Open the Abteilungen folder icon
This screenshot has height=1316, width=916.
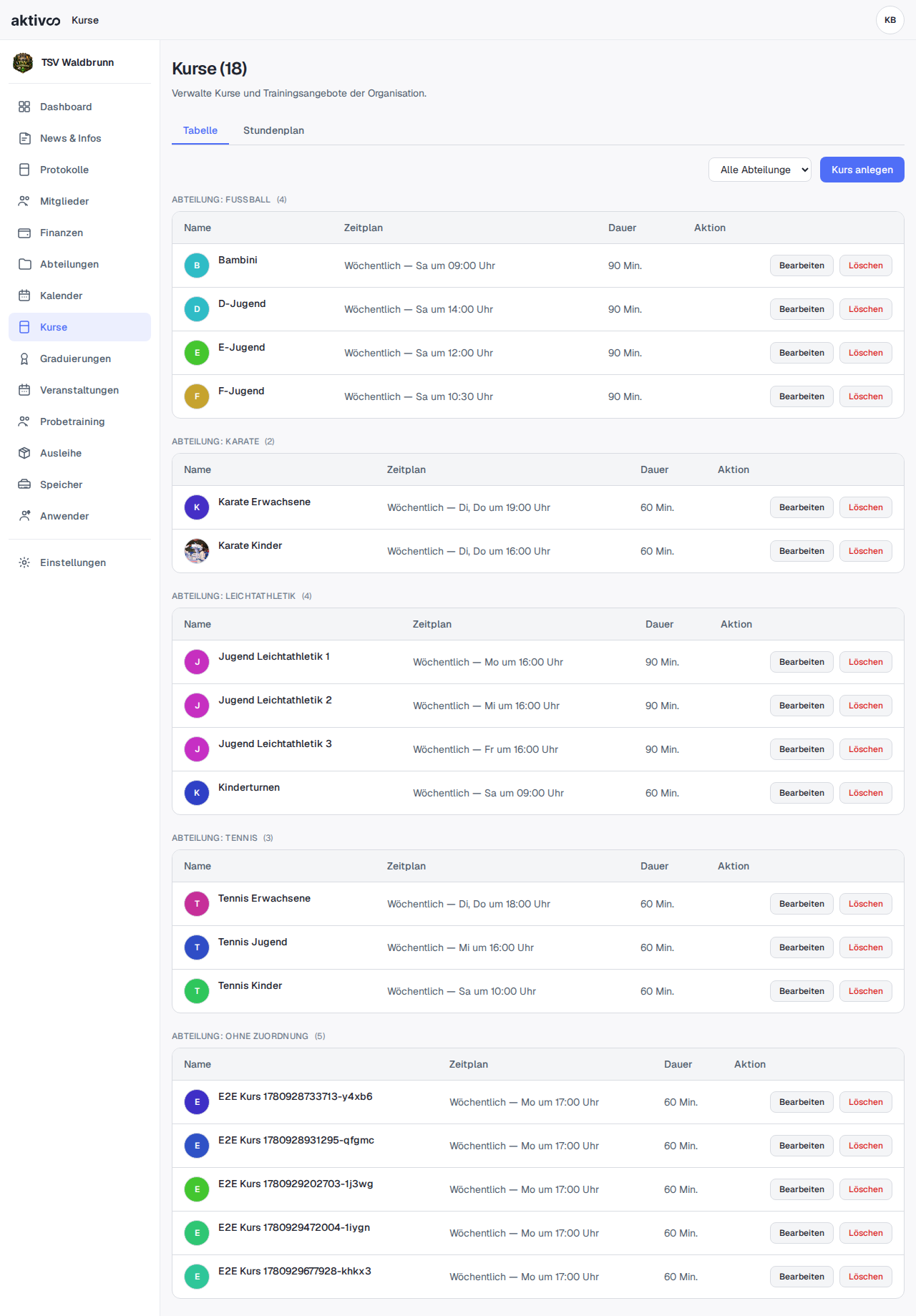coord(24,264)
